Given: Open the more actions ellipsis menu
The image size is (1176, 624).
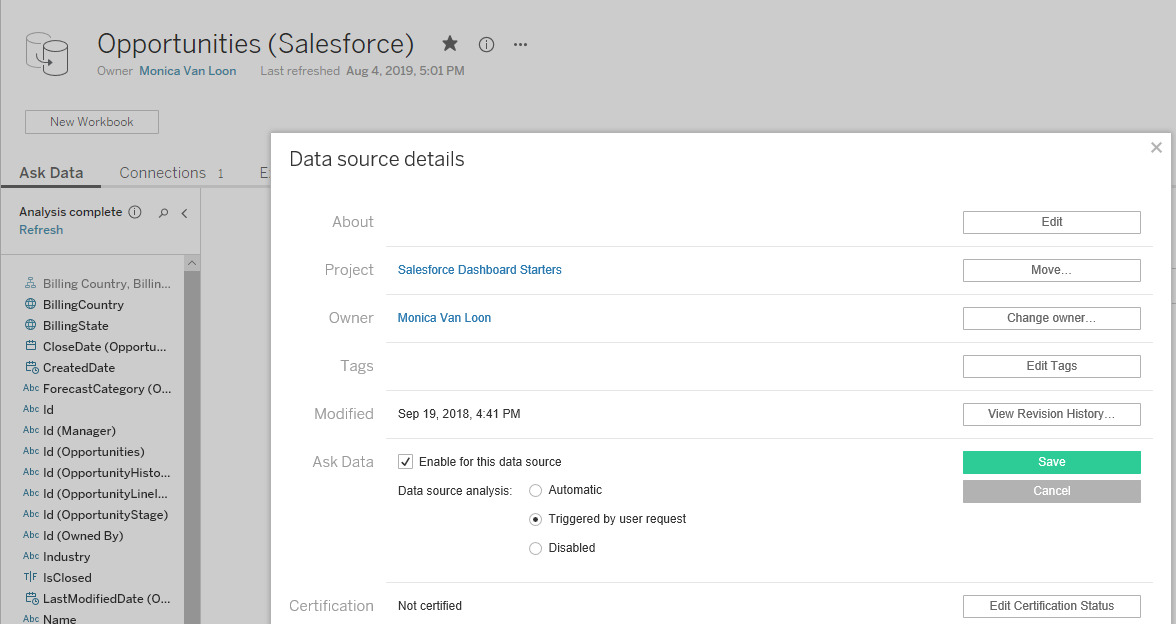Looking at the screenshot, I should pyautogui.click(x=519, y=44).
